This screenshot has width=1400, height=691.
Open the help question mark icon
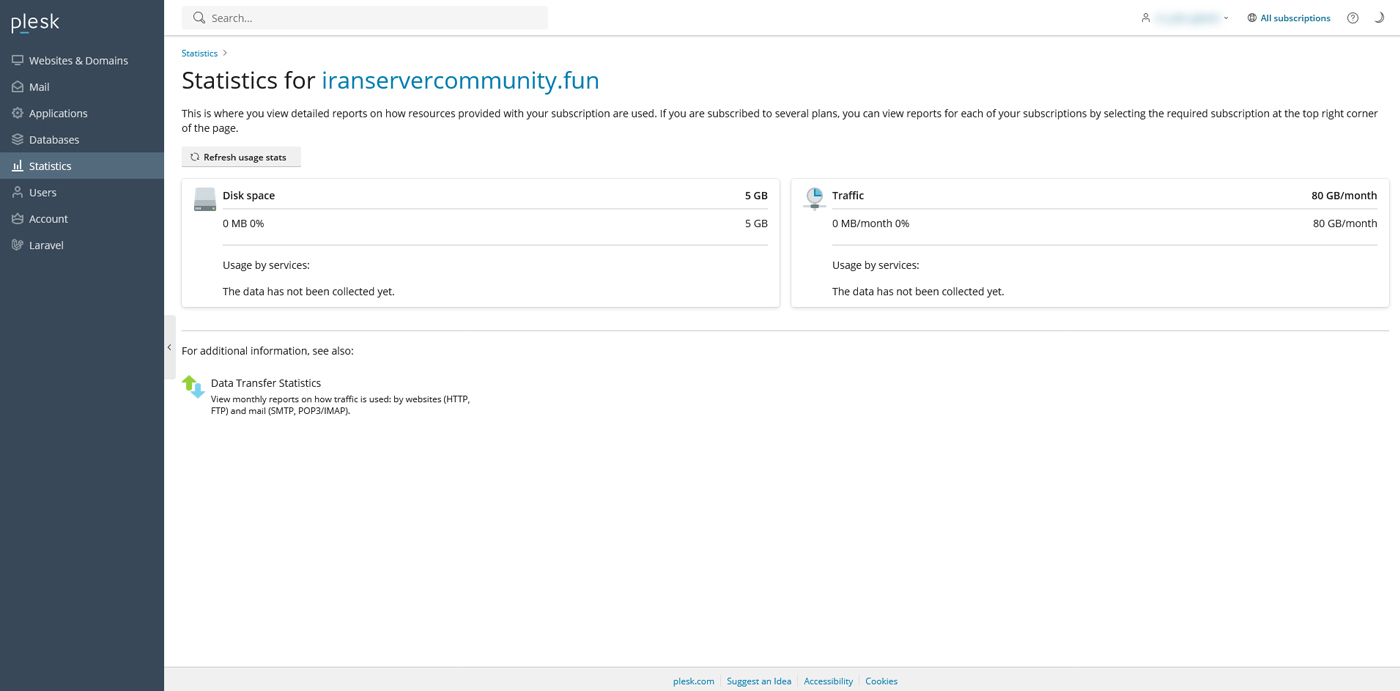pyautogui.click(x=1352, y=18)
